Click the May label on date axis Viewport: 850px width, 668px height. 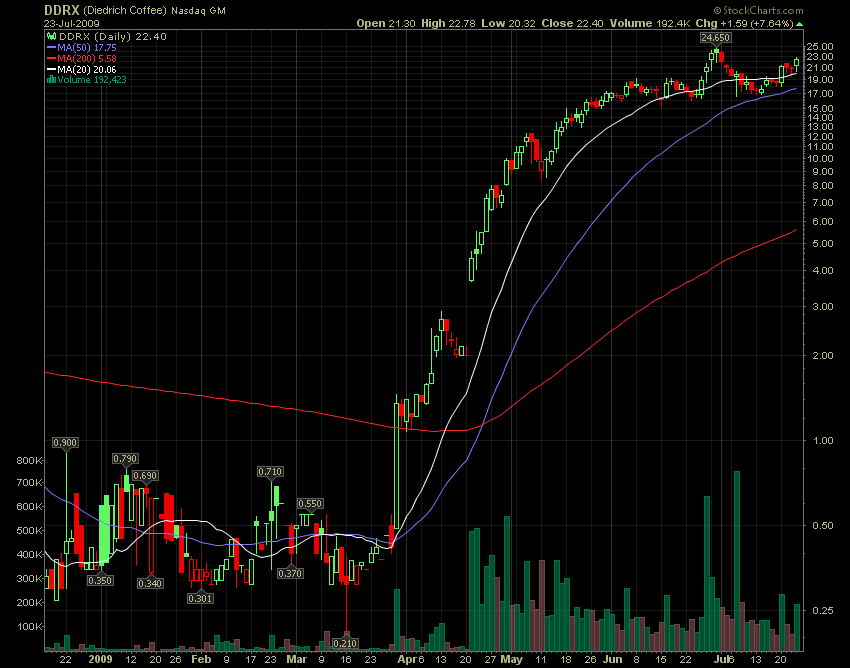pos(511,659)
